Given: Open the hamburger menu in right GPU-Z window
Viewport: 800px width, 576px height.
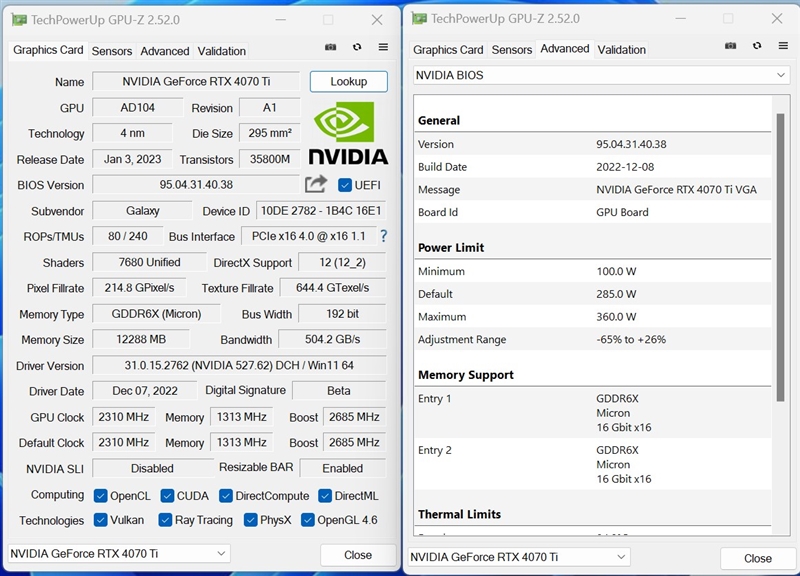Looking at the screenshot, I should 783,45.
